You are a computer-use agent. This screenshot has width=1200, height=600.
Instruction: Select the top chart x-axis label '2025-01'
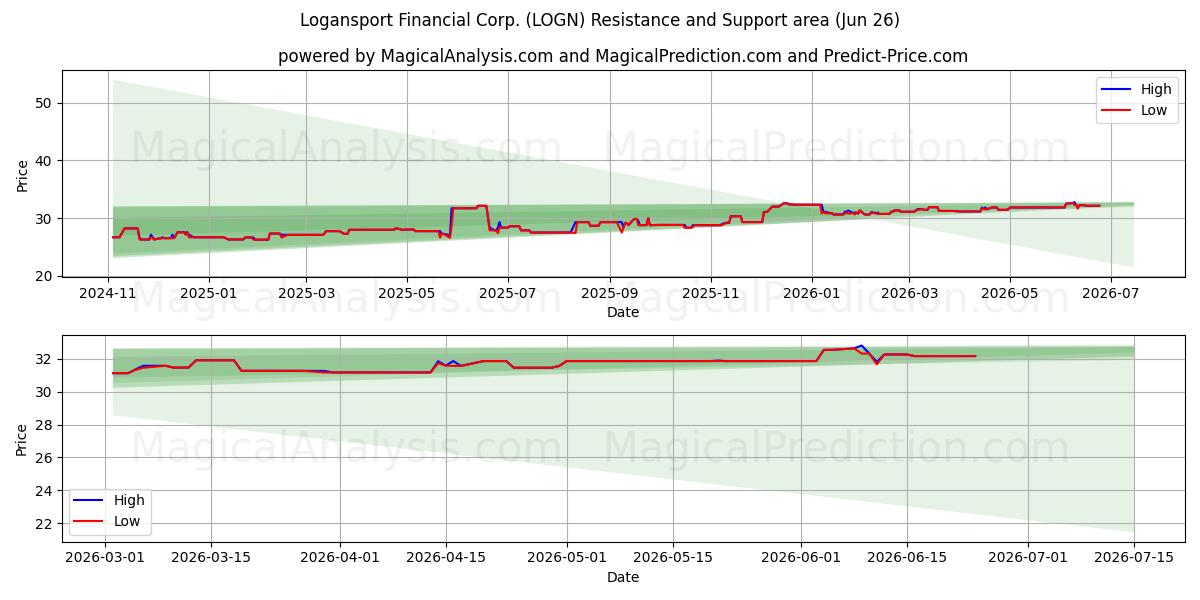(208, 296)
